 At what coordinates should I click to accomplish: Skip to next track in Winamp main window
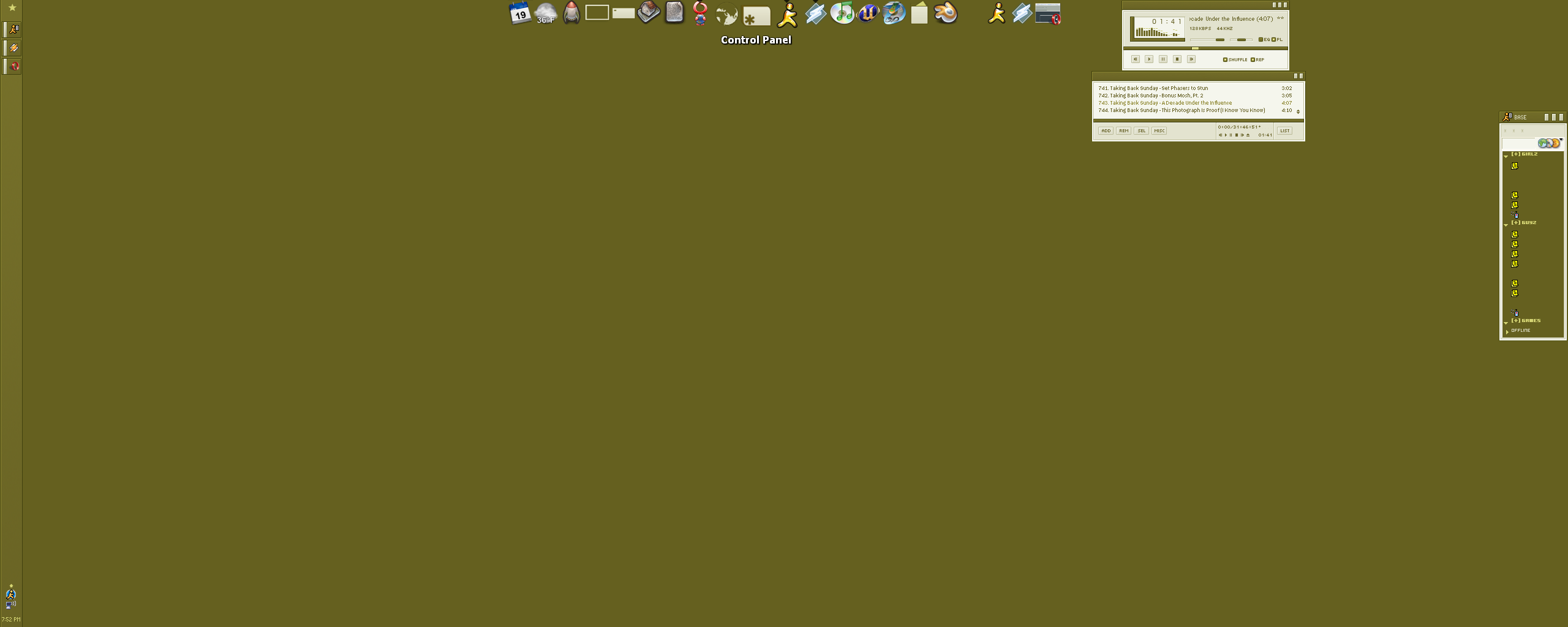tap(1191, 59)
